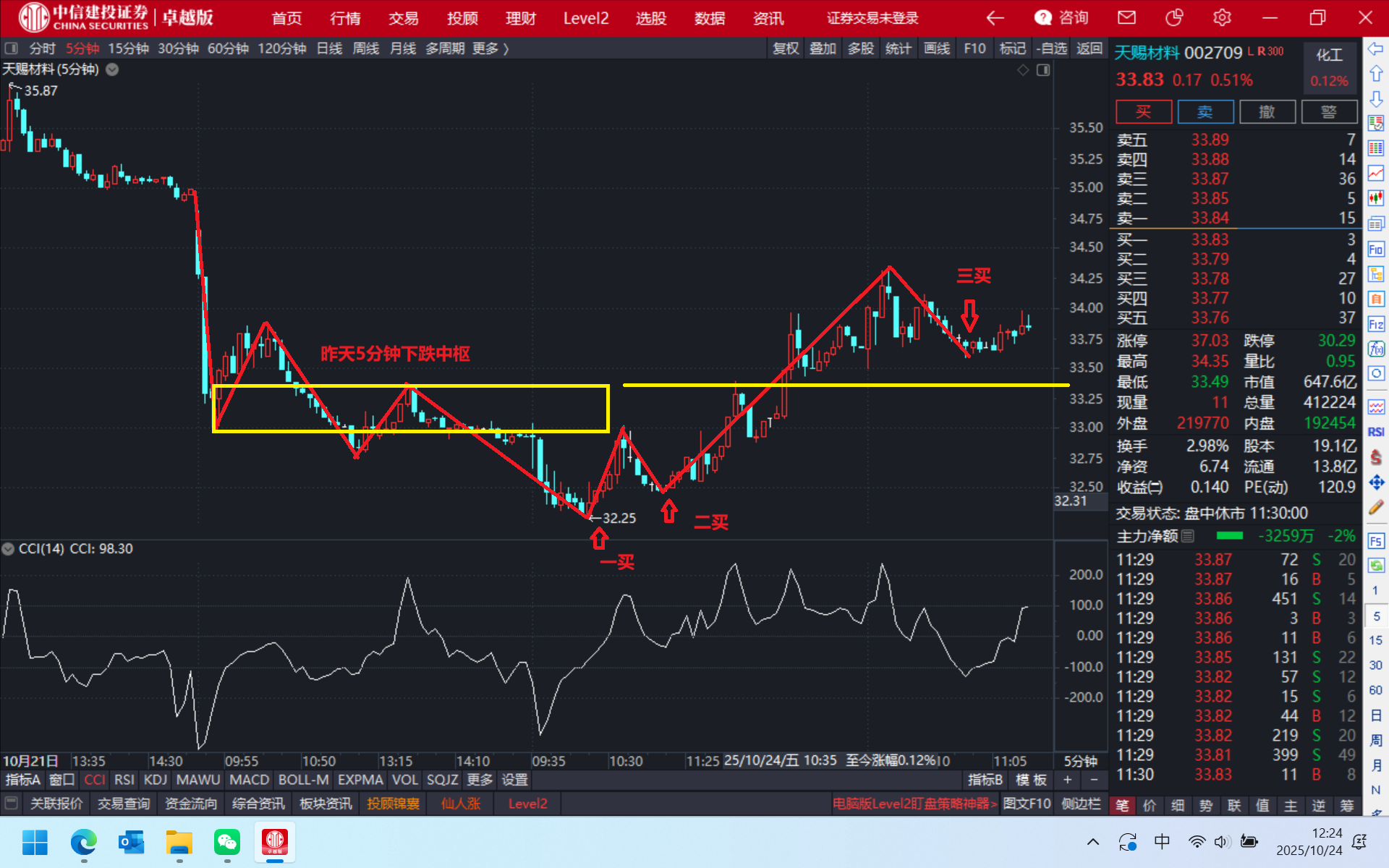Open the mail envelope icon in title bar
This screenshot has width=1389, height=868.
tap(1126, 17)
